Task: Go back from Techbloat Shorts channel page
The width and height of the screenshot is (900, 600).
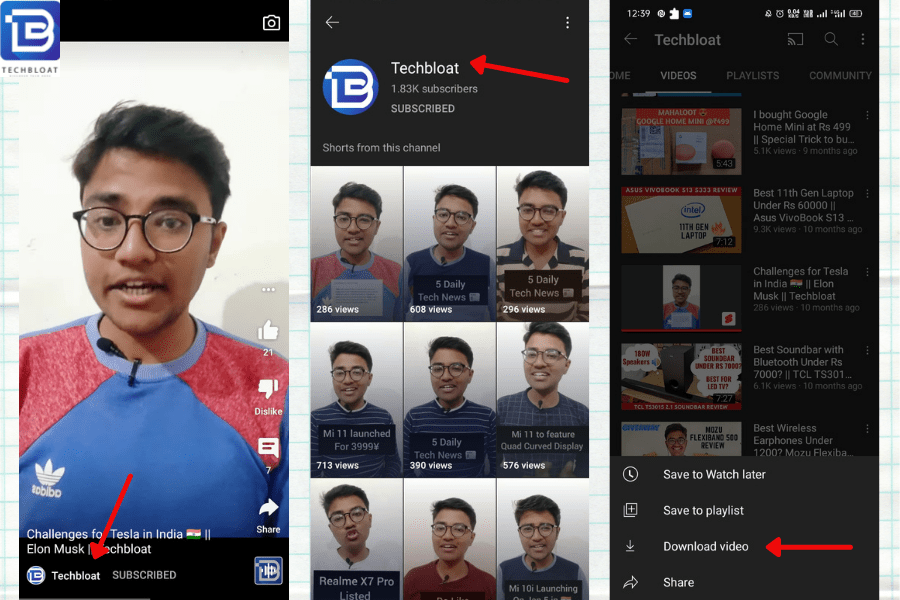Action: click(x=332, y=22)
